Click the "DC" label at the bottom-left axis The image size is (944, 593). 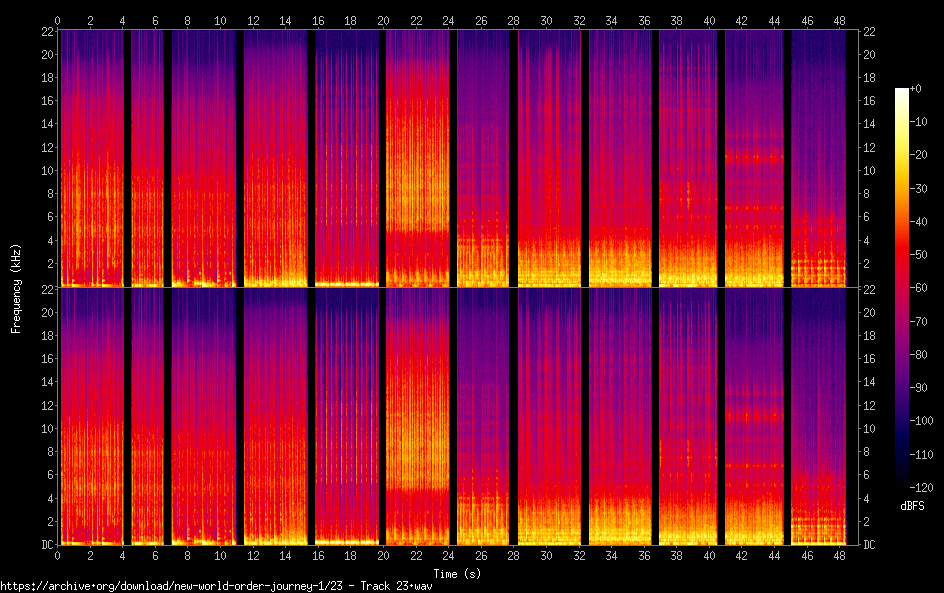(46, 545)
